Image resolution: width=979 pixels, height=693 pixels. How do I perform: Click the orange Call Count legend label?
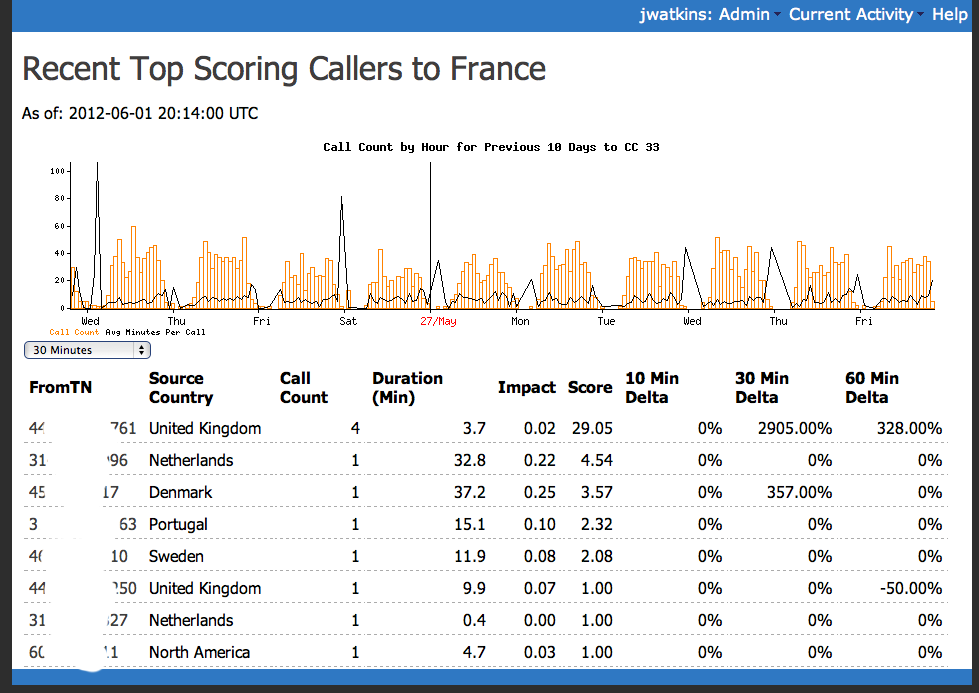74,332
